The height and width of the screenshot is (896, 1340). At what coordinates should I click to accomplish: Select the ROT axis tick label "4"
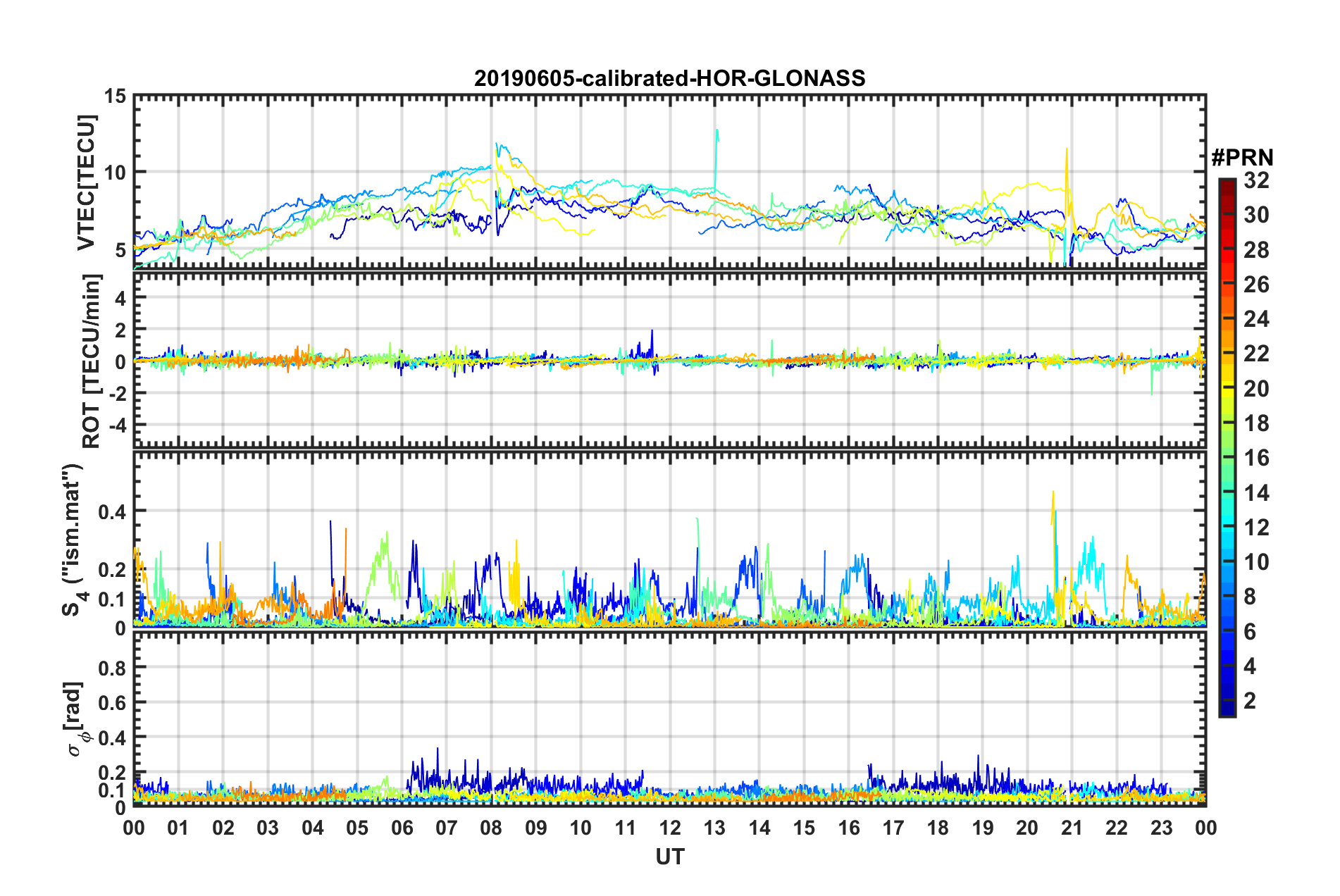(120, 299)
